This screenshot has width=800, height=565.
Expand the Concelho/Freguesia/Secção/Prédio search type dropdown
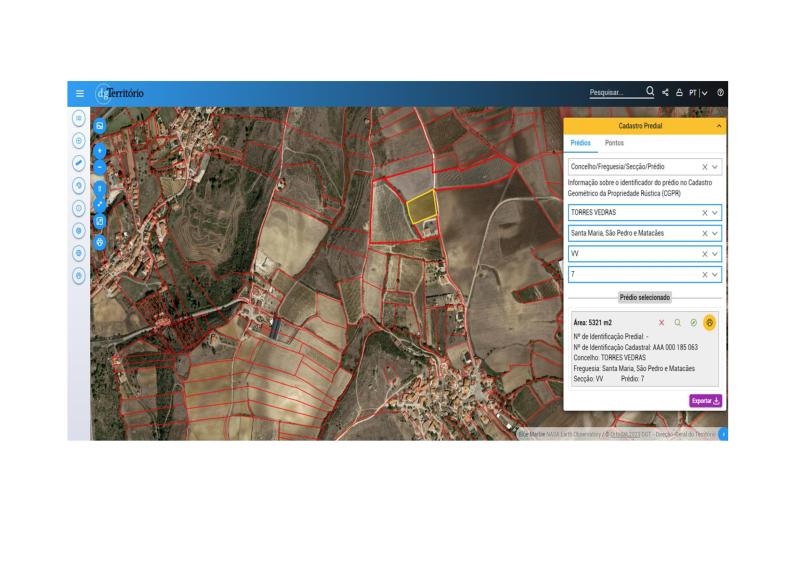[715, 167]
